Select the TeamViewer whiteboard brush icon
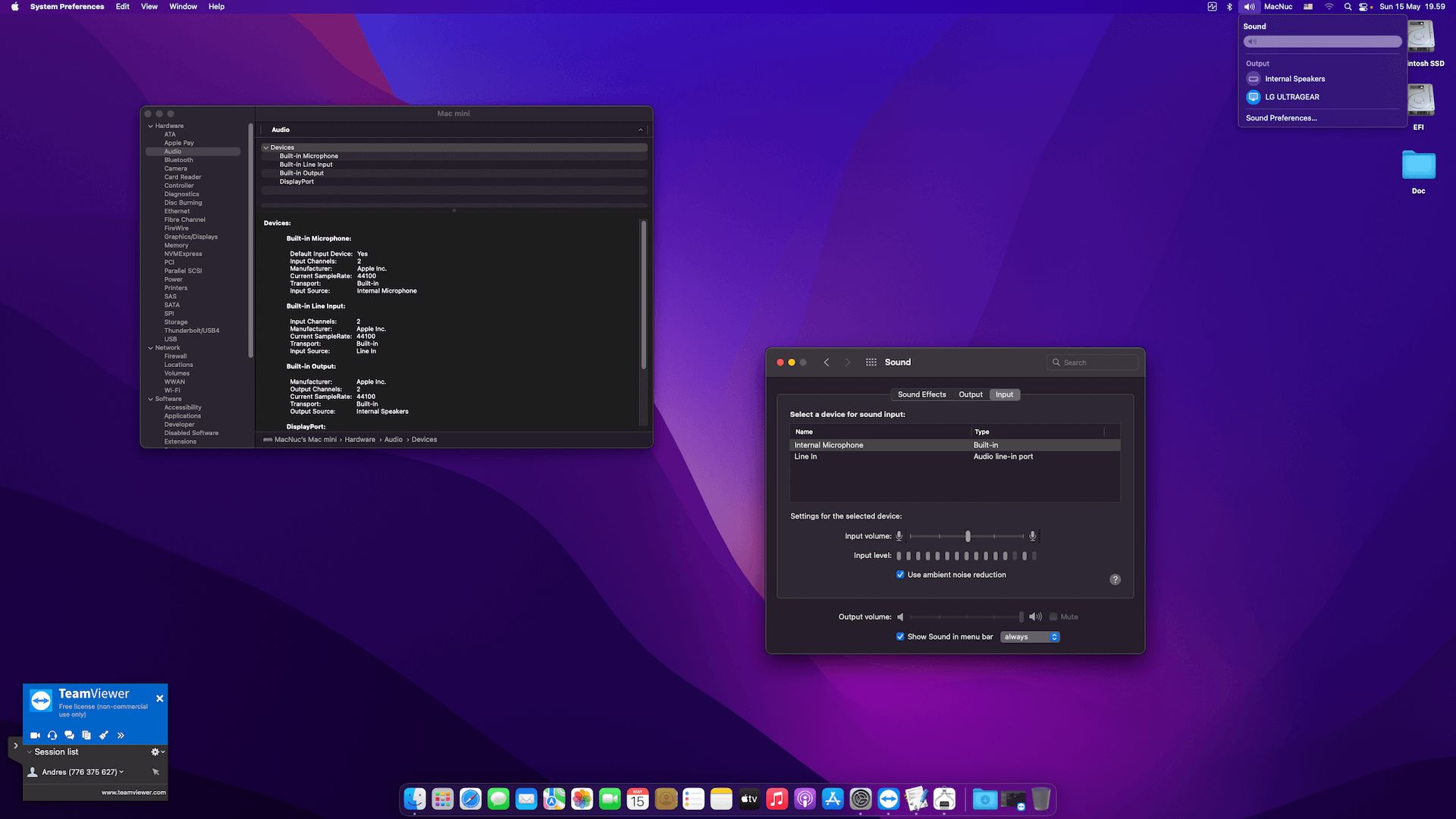The image size is (1456, 819). 104,735
